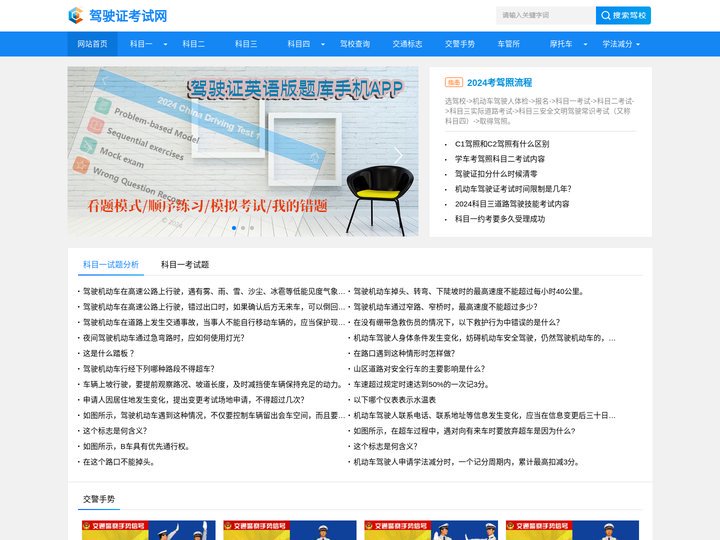Image resolution: width=720 pixels, height=540 pixels.
Task: Open question 驾驶机动车在道路上发生交通事故
Action: [x=214, y=322]
